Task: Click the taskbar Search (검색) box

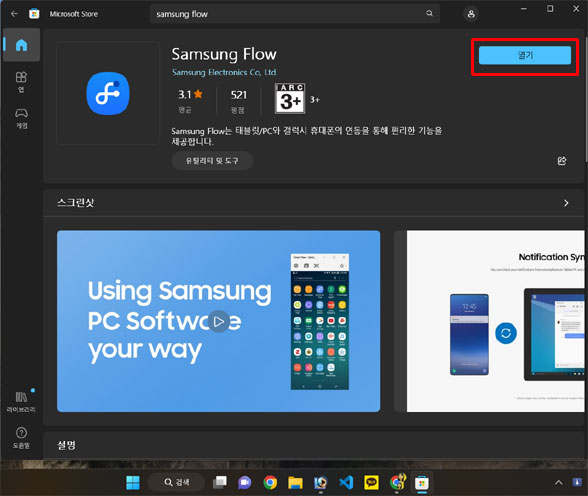Action: coord(177,482)
